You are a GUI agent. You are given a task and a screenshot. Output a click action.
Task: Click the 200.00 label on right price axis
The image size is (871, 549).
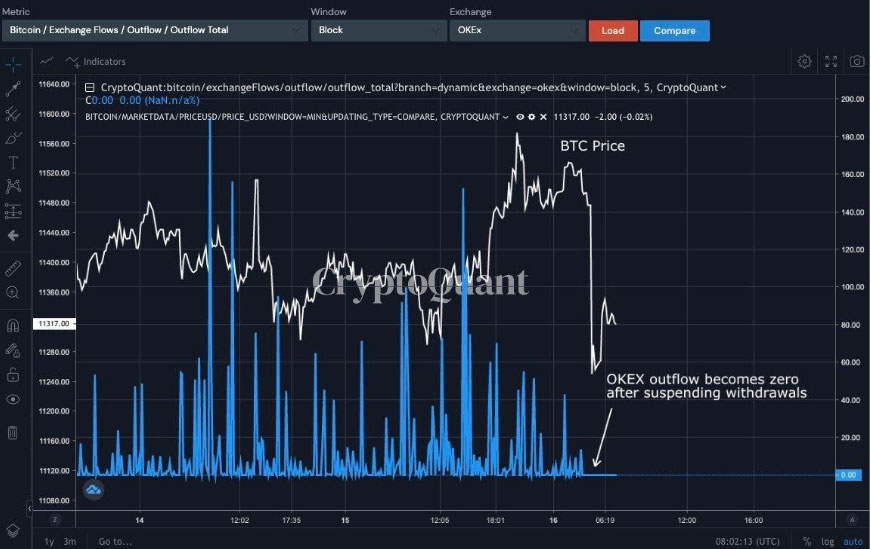[x=853, y=99]
